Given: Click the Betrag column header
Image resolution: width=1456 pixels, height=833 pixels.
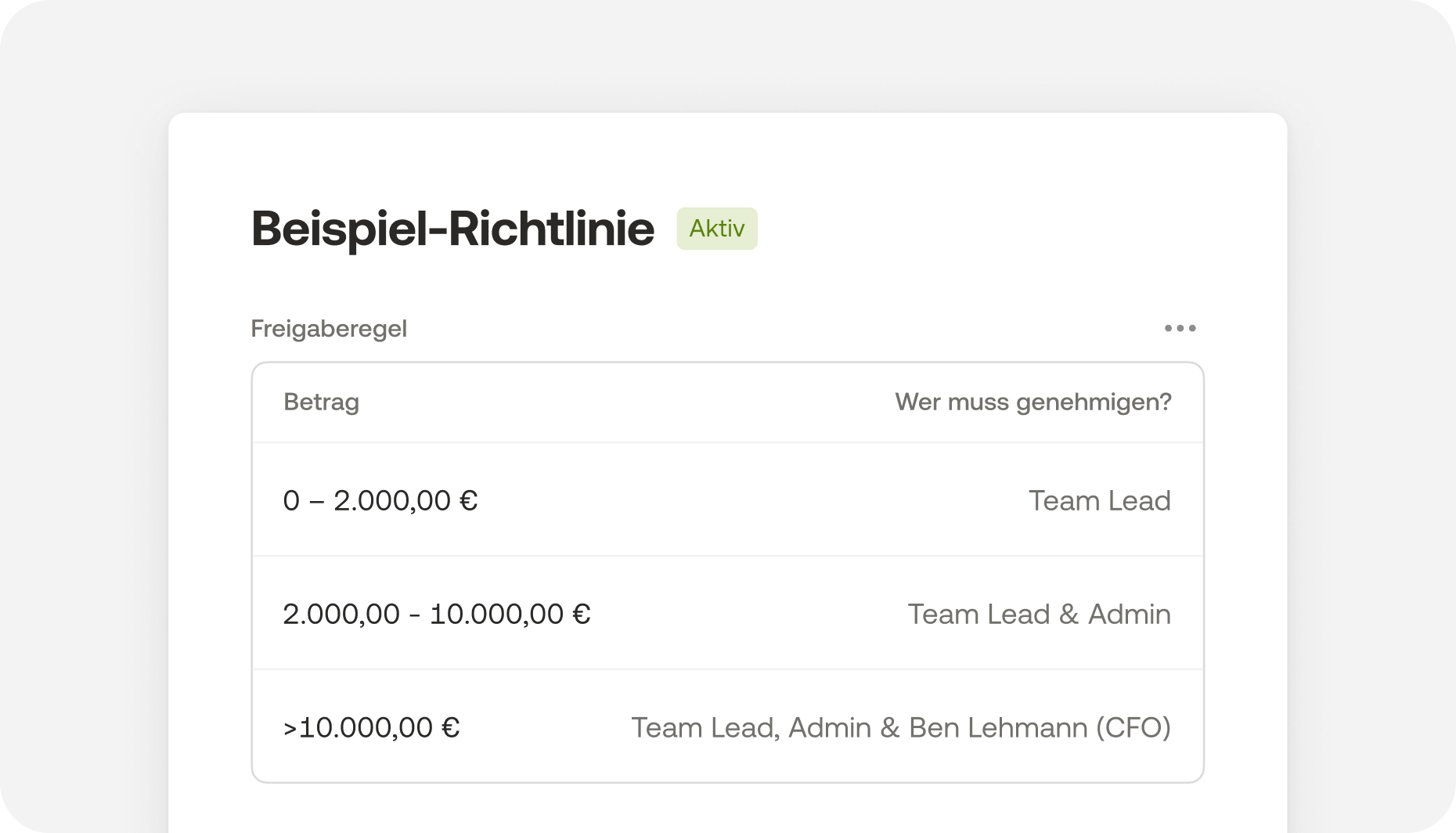Looking at the screenshot, I should (321, 402).
